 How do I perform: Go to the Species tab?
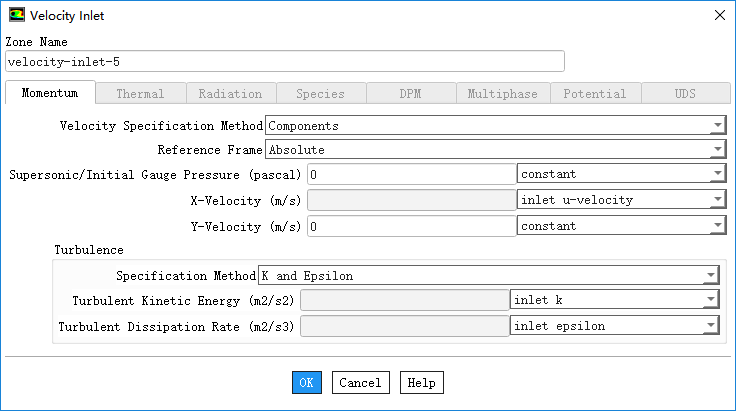320,94
